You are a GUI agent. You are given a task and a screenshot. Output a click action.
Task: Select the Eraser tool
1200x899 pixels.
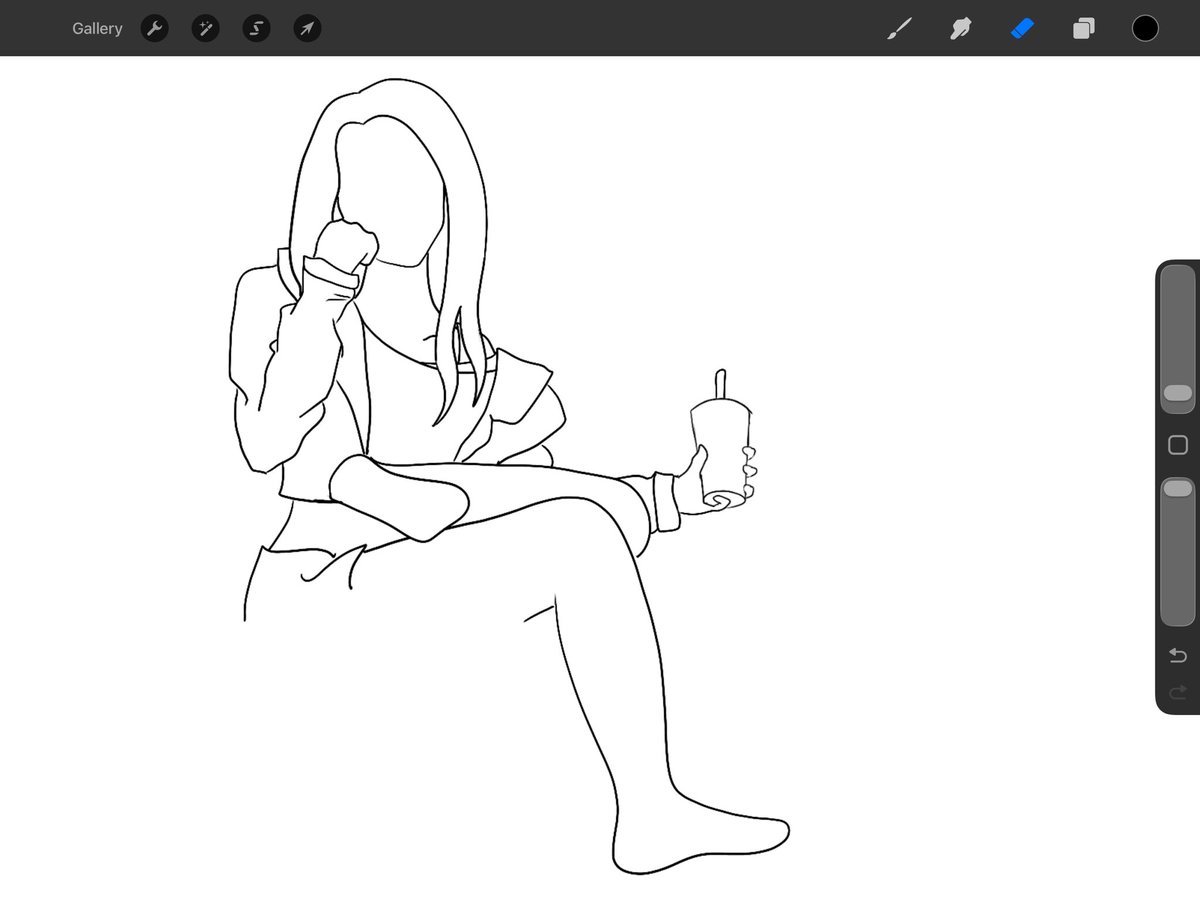pos(1022,28)
